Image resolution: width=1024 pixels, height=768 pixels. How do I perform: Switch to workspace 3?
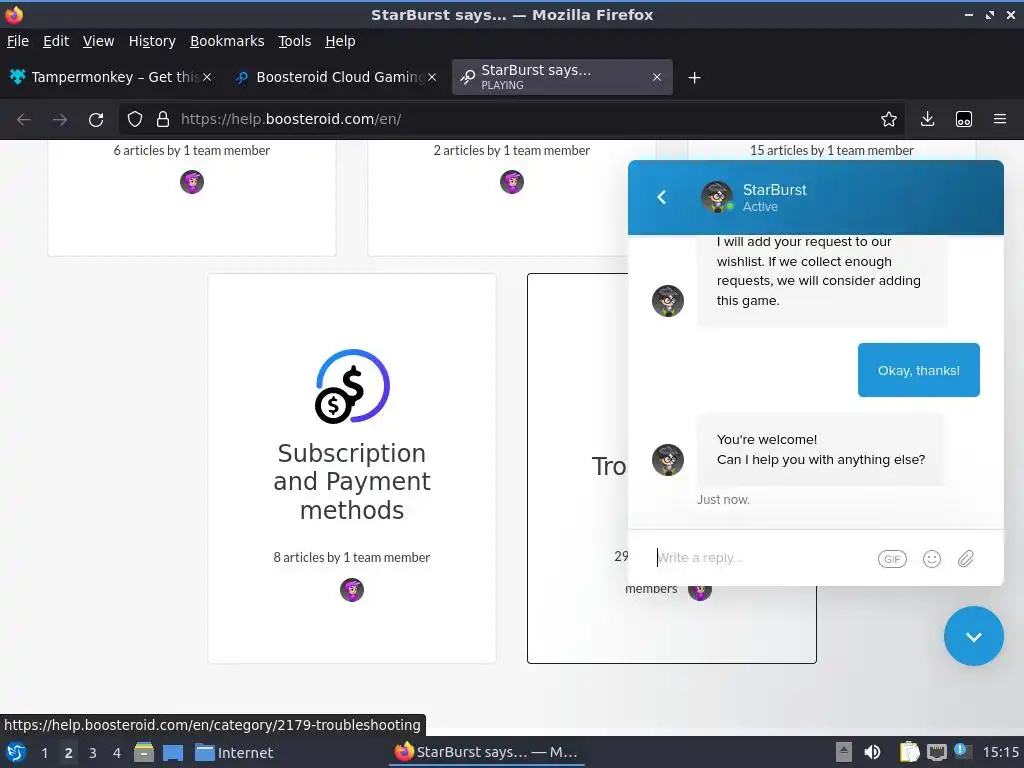(x=93, y=752)
